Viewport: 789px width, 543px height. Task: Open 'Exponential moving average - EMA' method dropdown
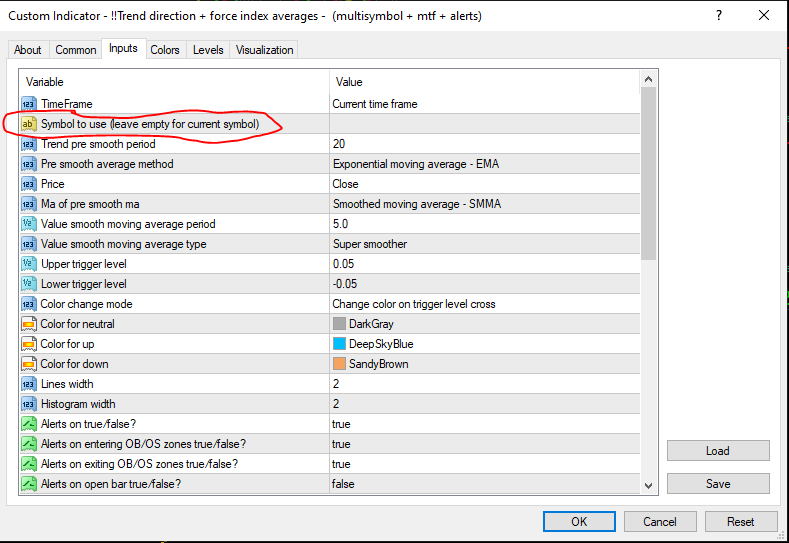pos(410,164)
